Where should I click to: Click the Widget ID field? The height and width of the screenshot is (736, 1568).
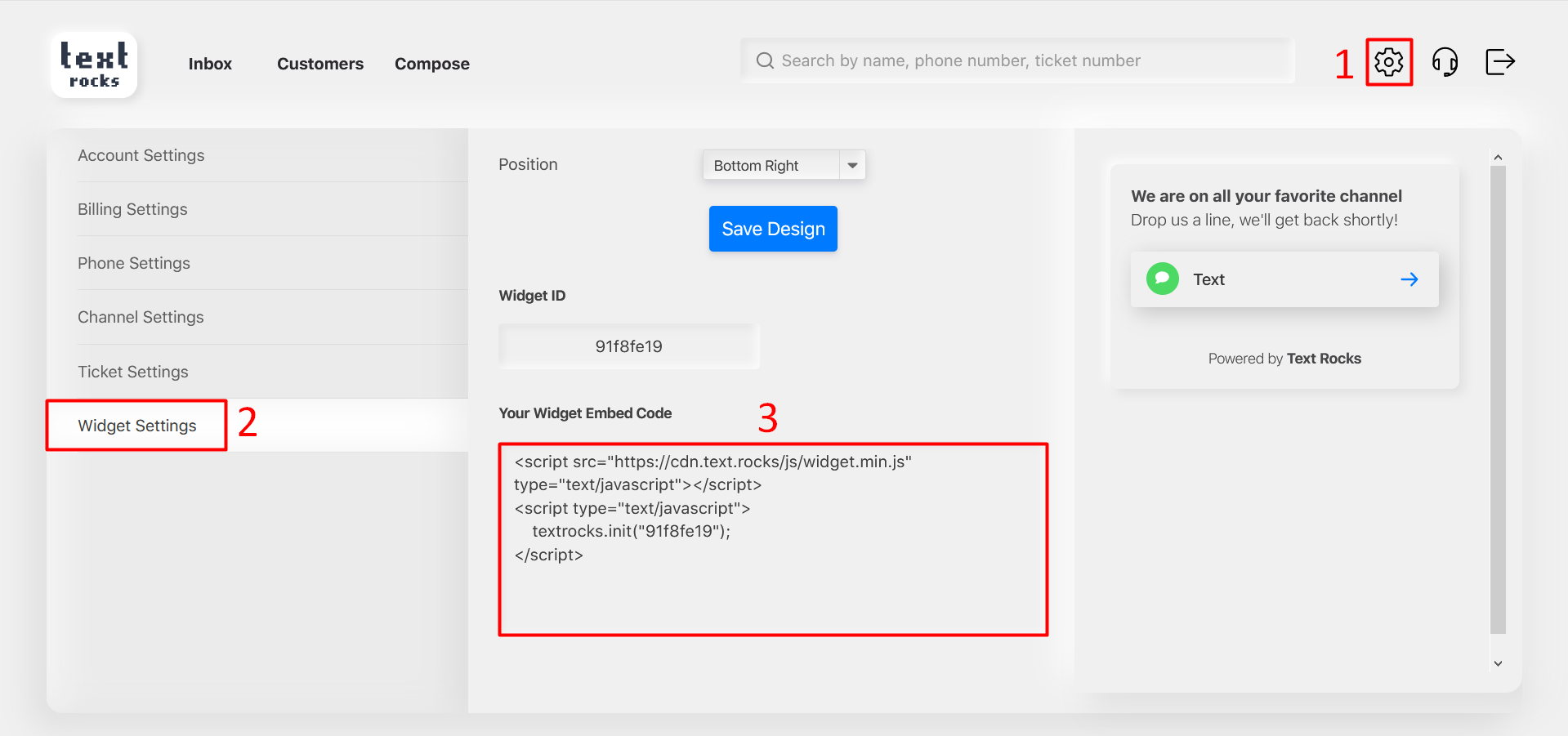pos(628,346)
